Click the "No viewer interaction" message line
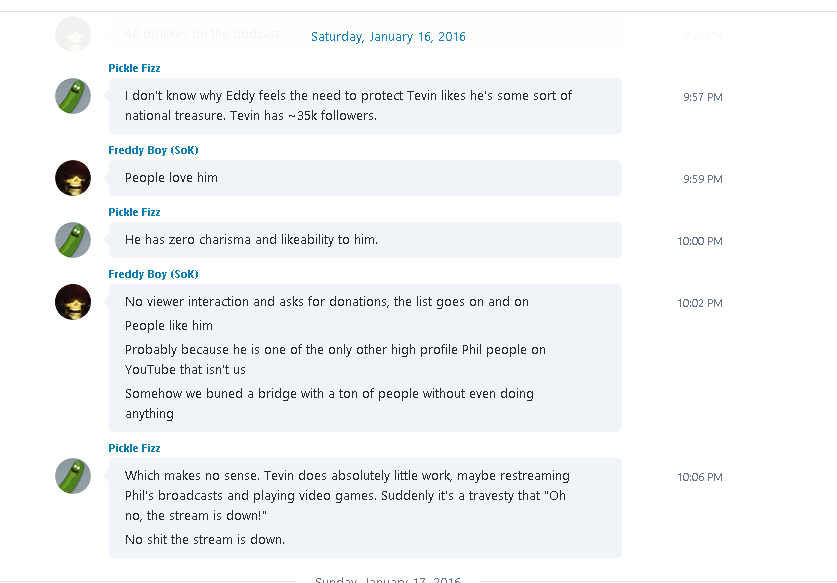Image resolution: width=837 pixels, height=583 pixels. [327, 302]
